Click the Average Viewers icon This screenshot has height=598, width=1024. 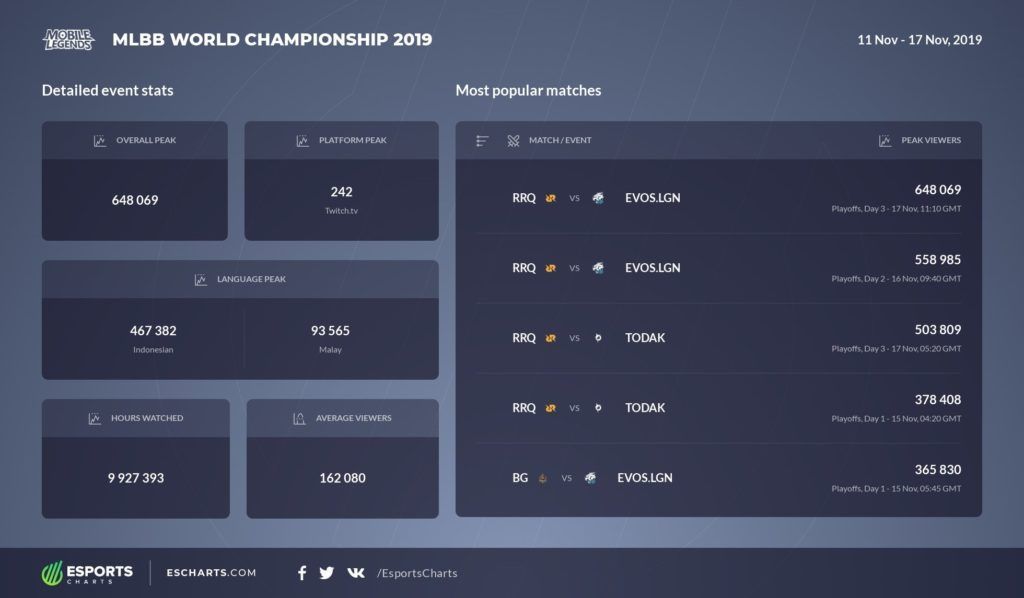tap(298, 418)
